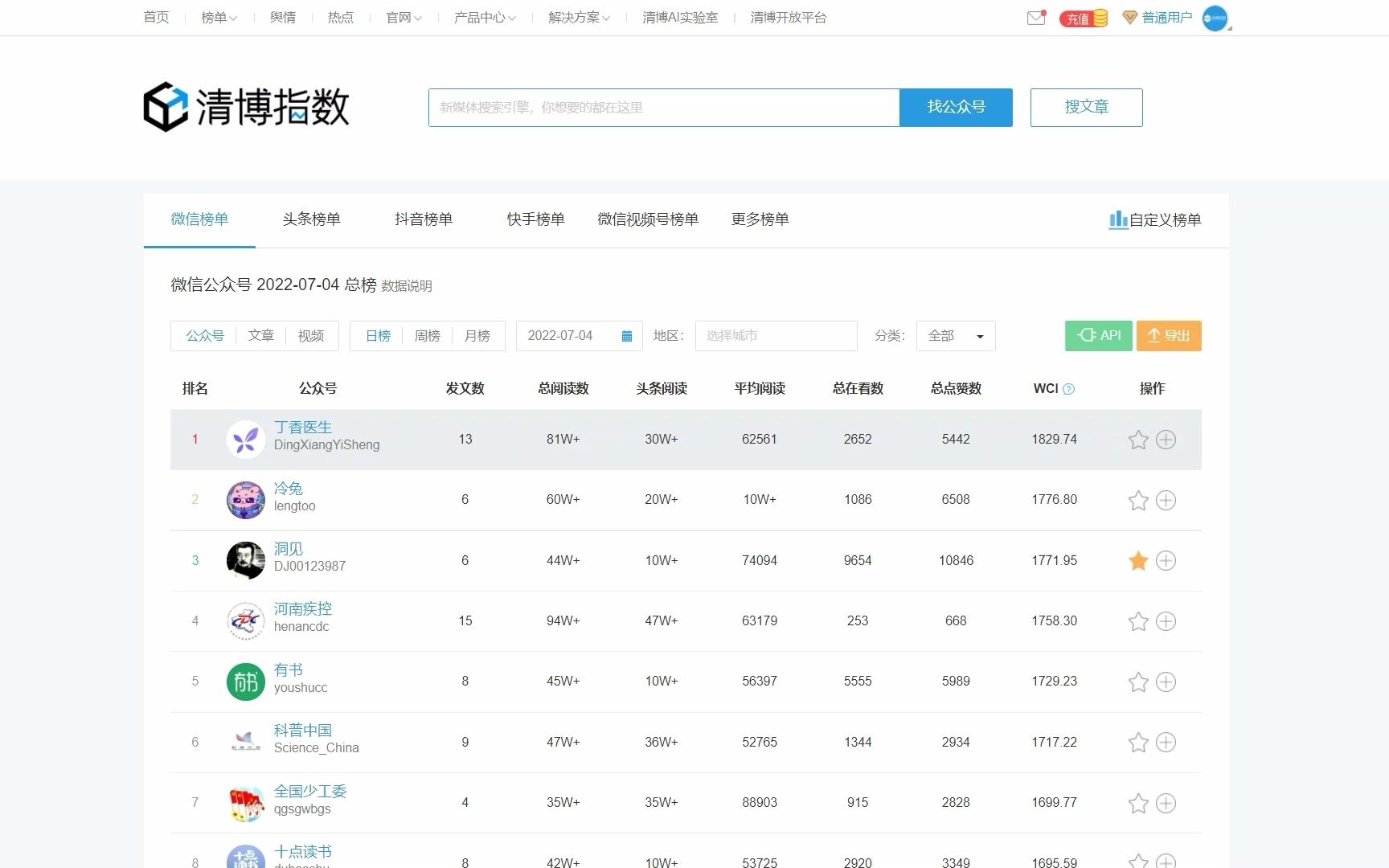This screenshot has height=868, width=1389.
Task: Add 洞见 with the plus icon
Action: click(1166, 561)
